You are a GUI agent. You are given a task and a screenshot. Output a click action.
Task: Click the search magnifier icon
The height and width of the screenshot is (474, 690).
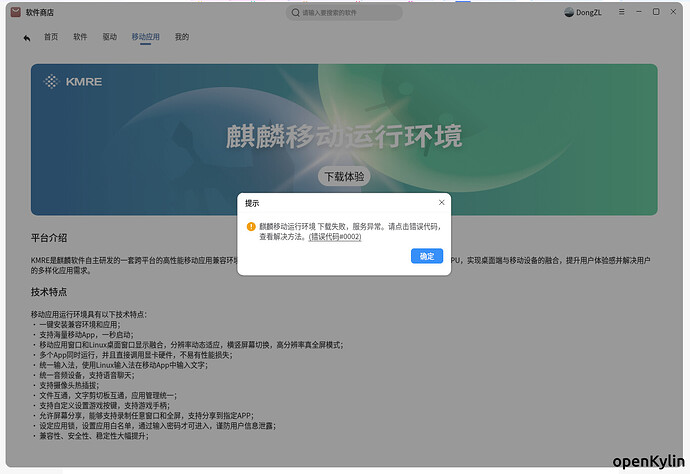[296, 13]
